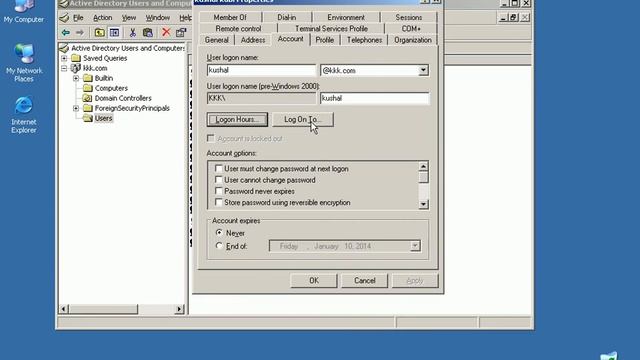Click the Users folder icon in tree
This screenshot has width=640, height=360.
88,118
